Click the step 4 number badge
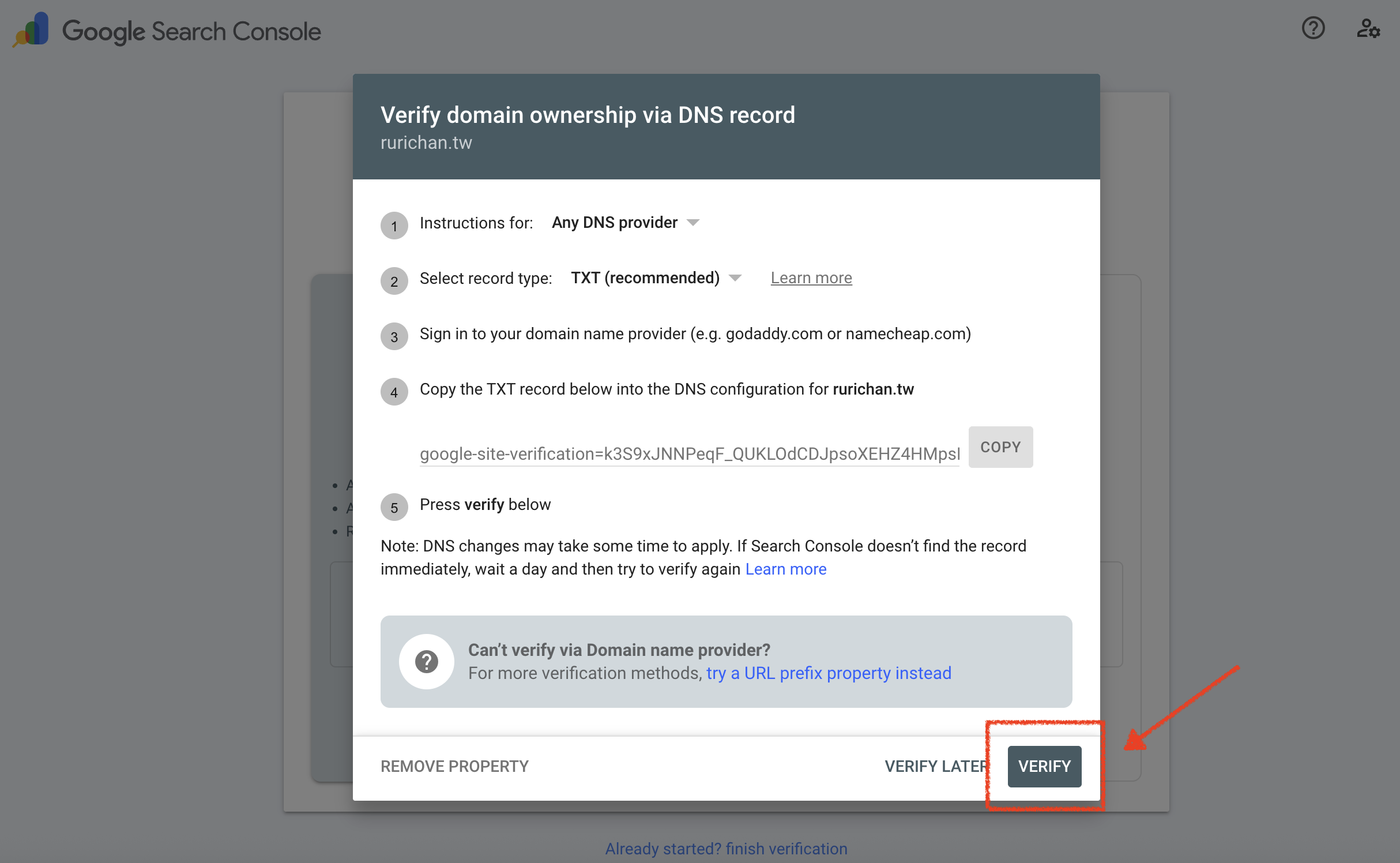1400x863 pixels. (394, 392)
